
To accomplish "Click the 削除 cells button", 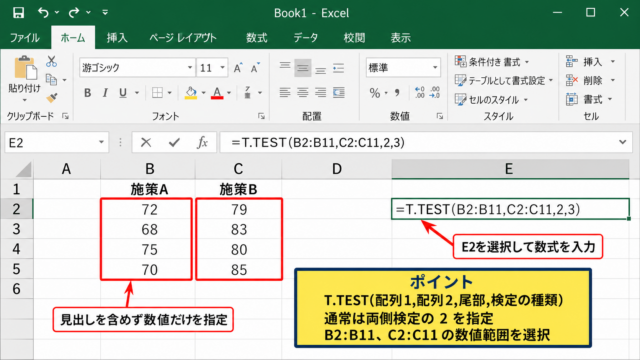I will click(591, 81).
